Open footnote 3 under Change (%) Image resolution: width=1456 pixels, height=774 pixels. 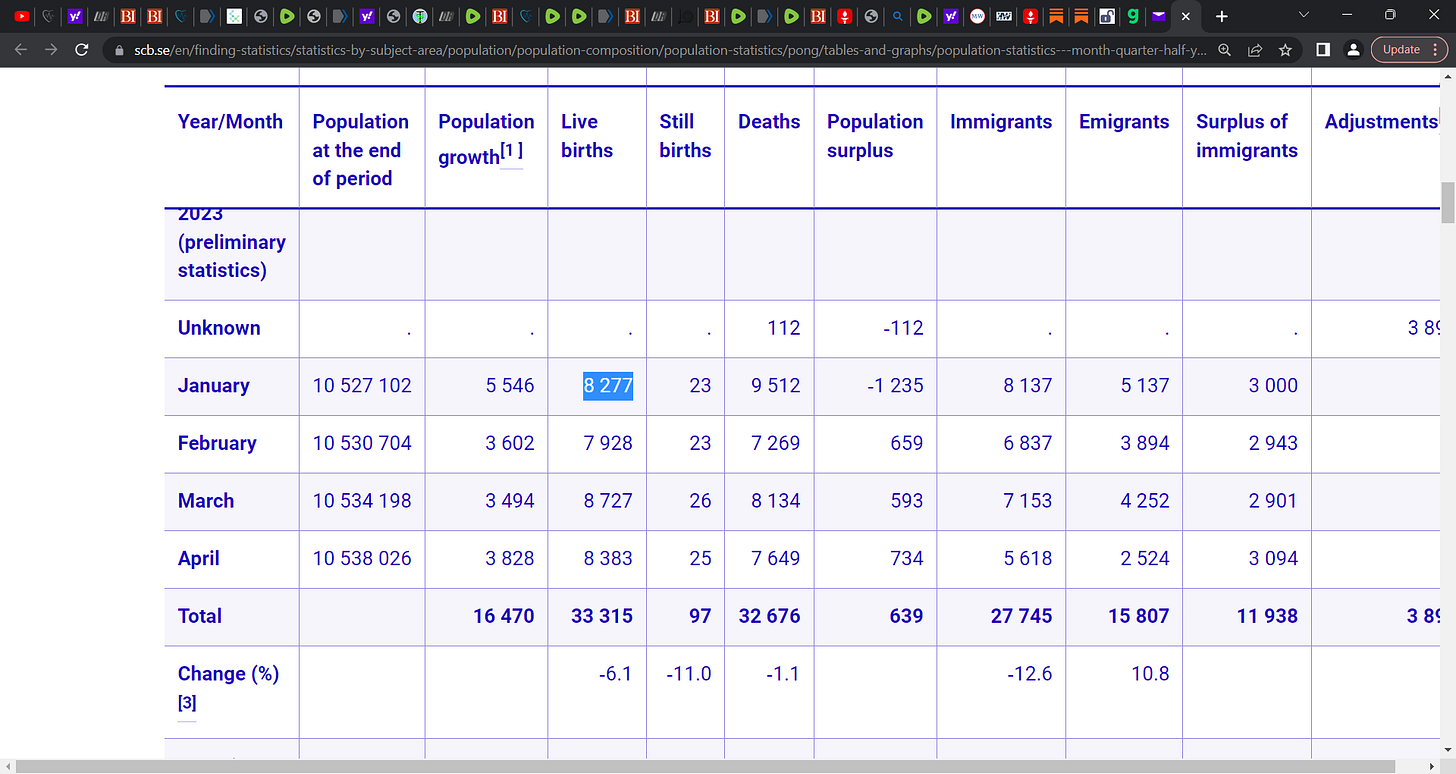[187, 703]
